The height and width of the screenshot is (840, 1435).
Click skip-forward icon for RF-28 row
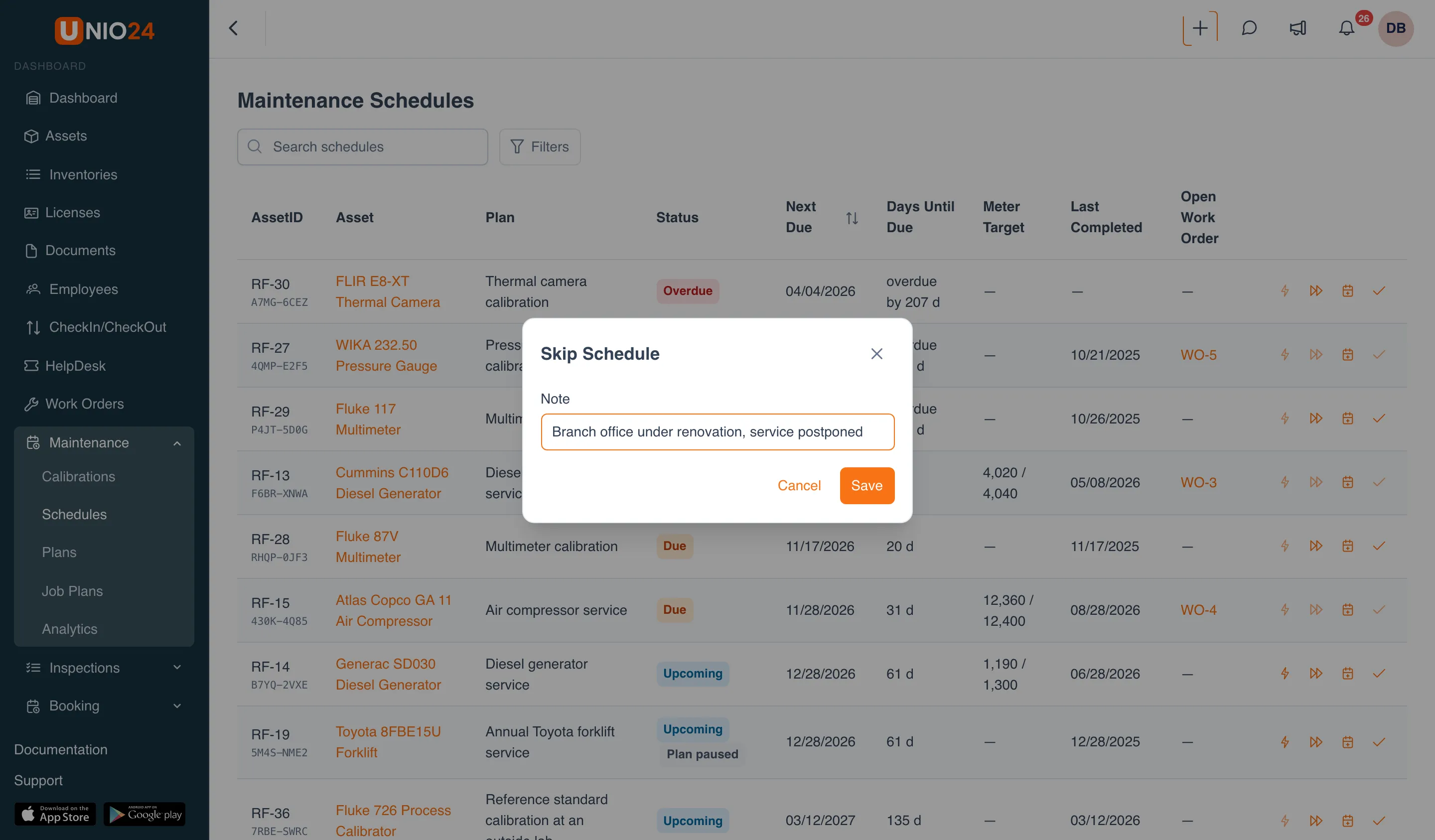click(1316, 546)
